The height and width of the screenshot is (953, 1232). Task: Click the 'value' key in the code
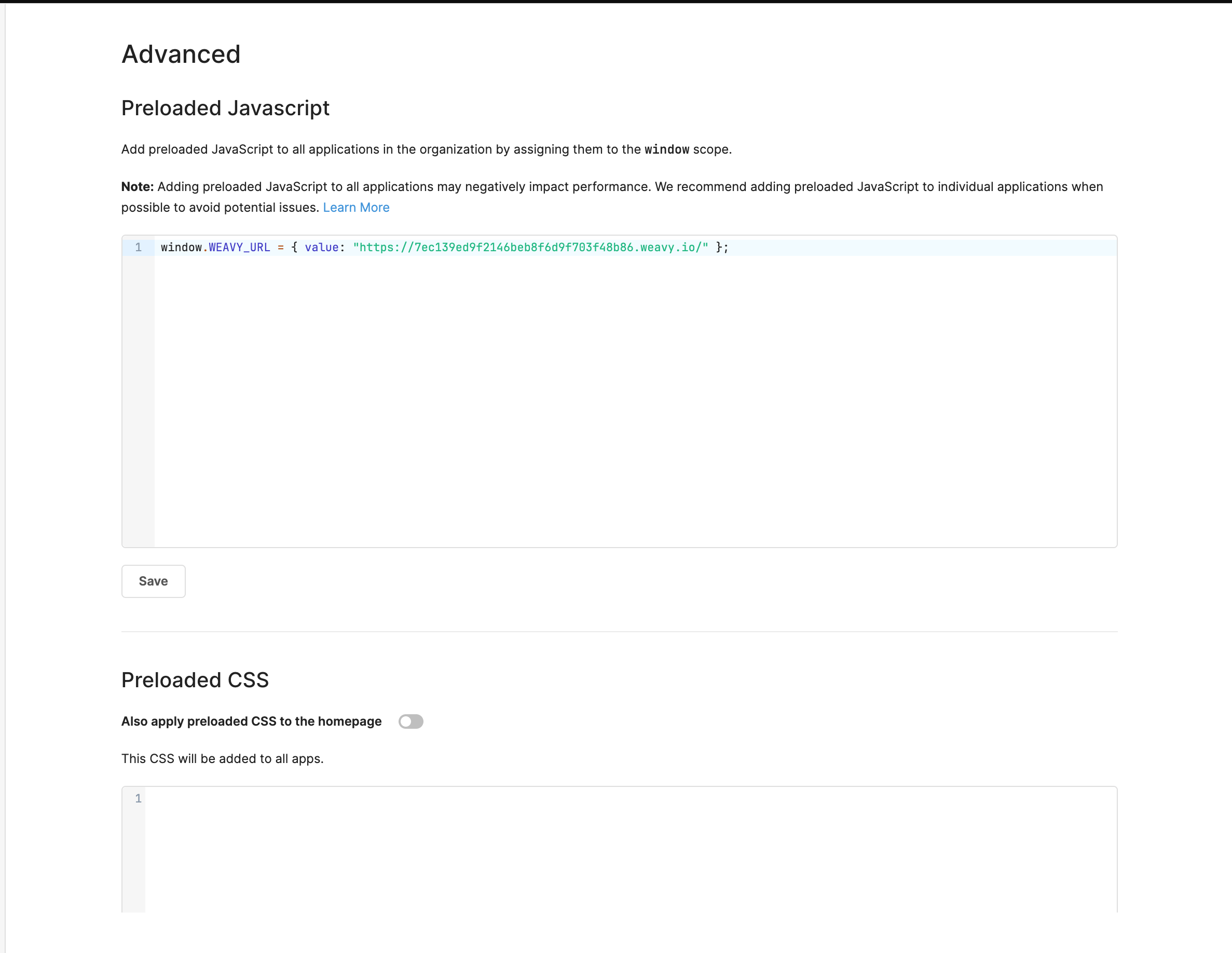(x=321, y=247)
